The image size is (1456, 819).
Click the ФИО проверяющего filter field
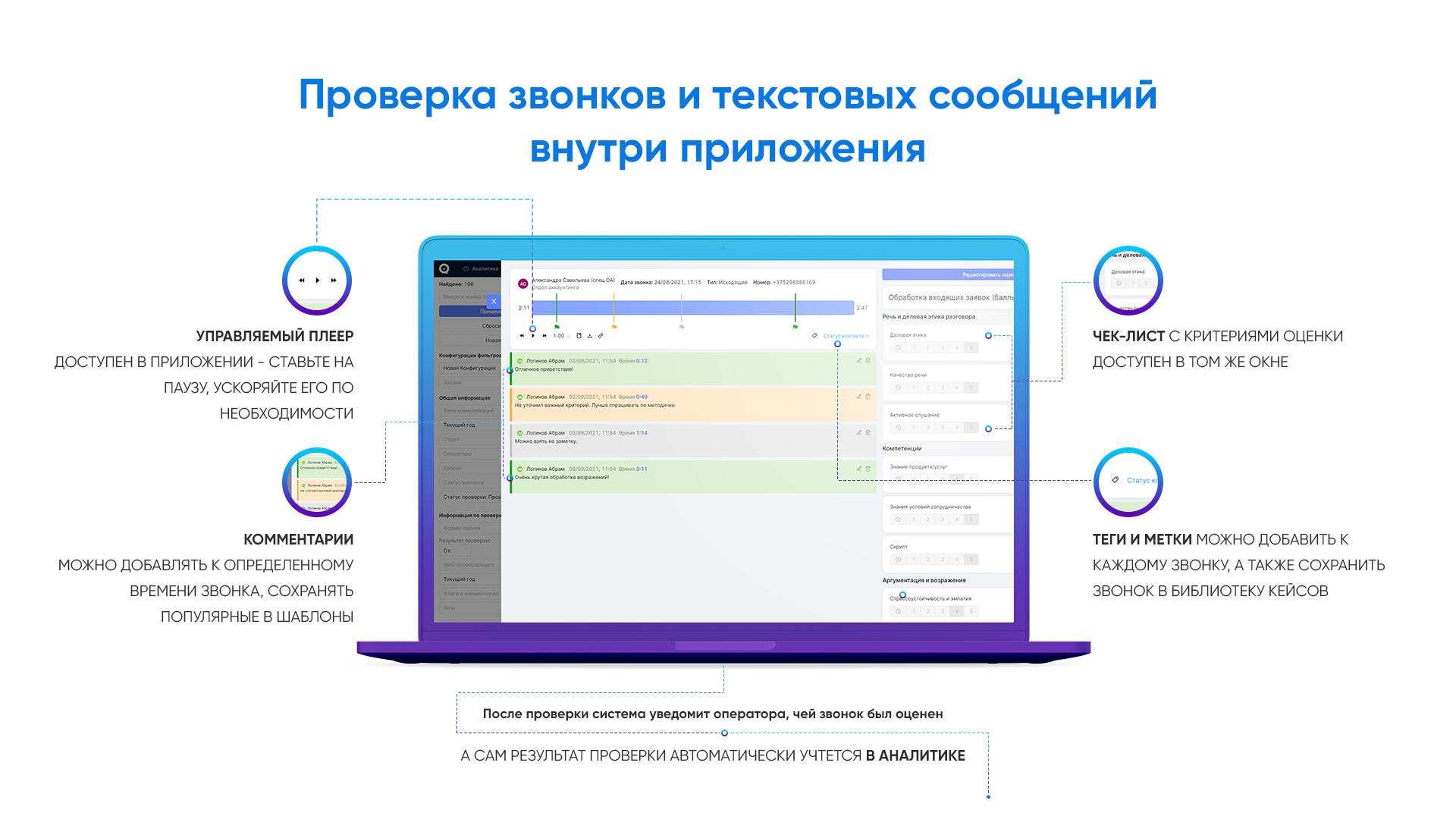[x=470, y=564]
